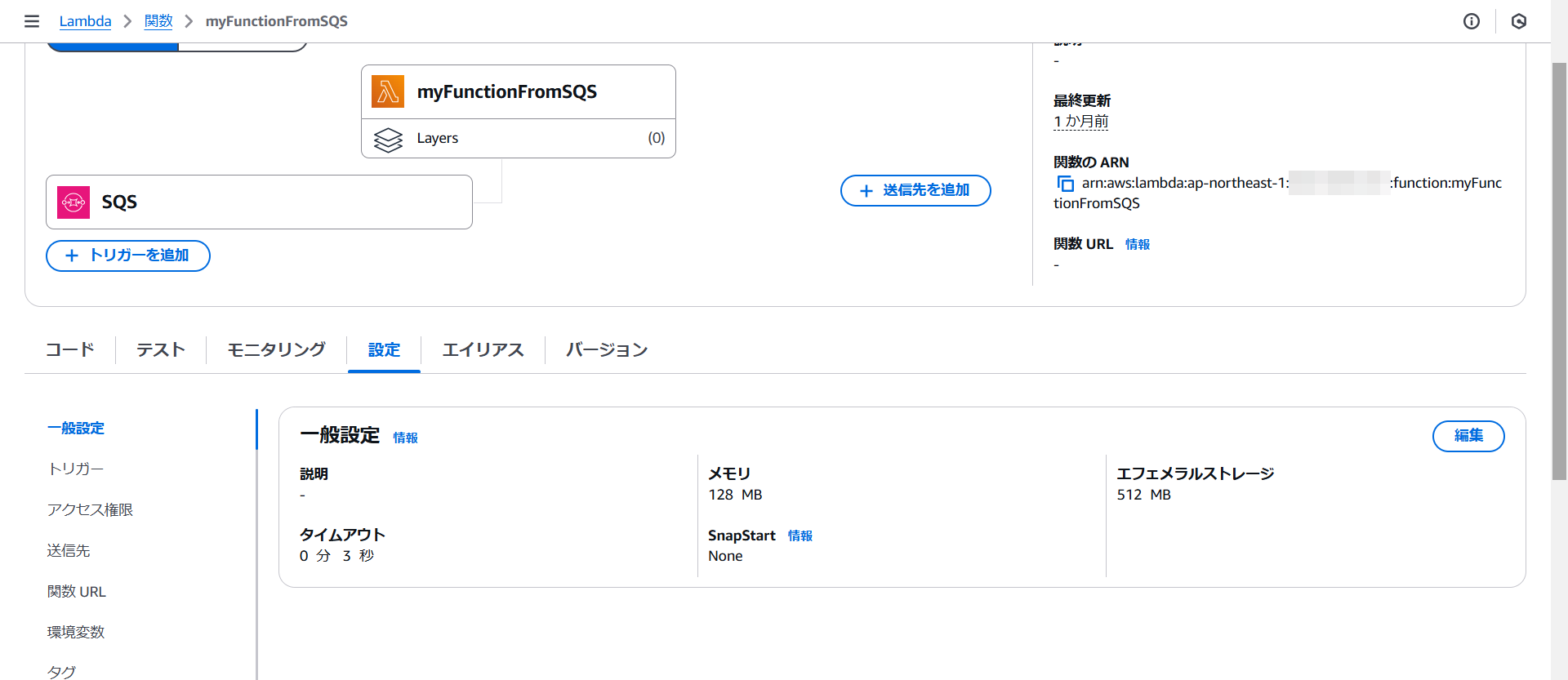Go to 関数 breadcrumb link

coord(158,21)
